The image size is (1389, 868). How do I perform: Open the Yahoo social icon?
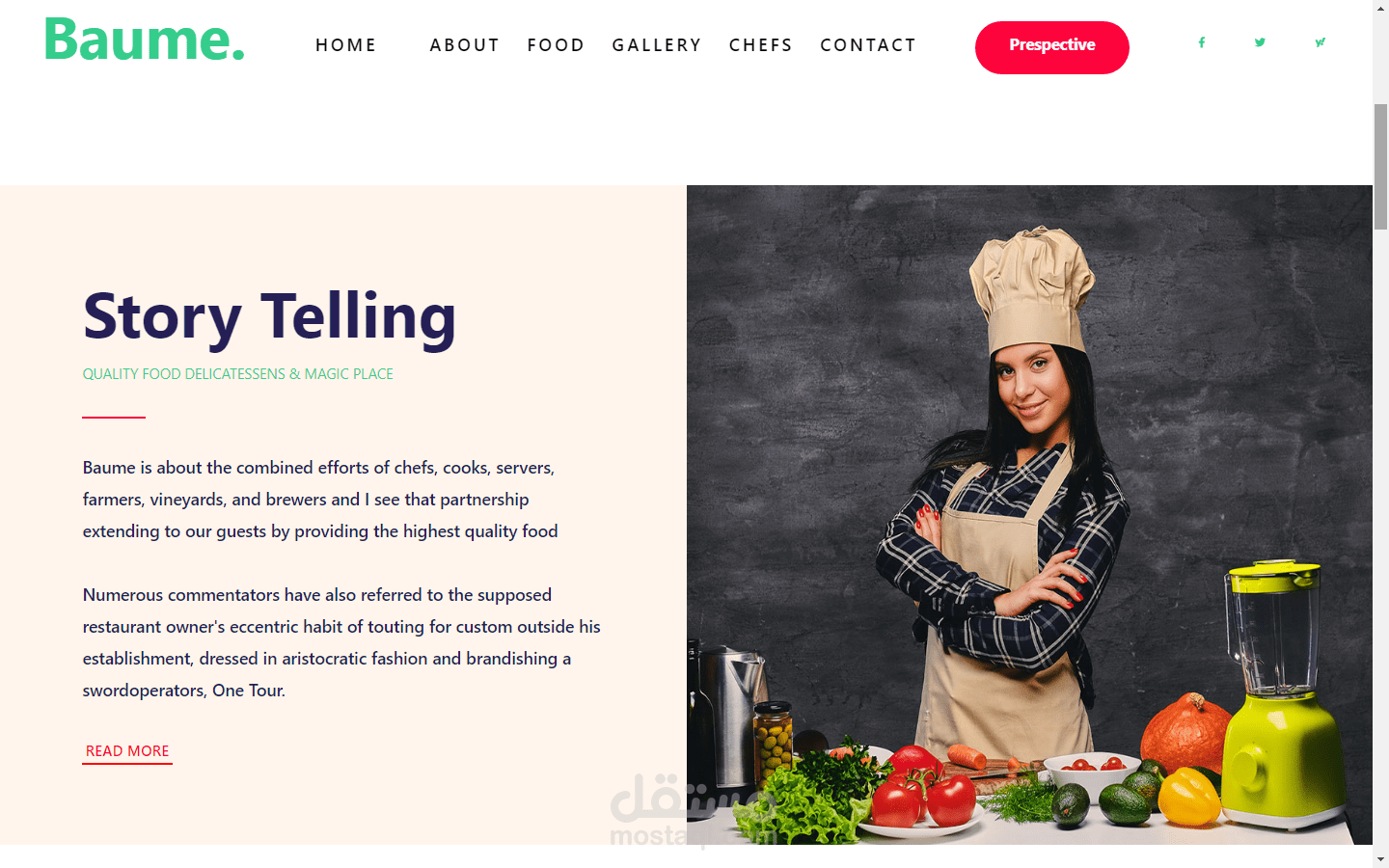click(1320, 42)
